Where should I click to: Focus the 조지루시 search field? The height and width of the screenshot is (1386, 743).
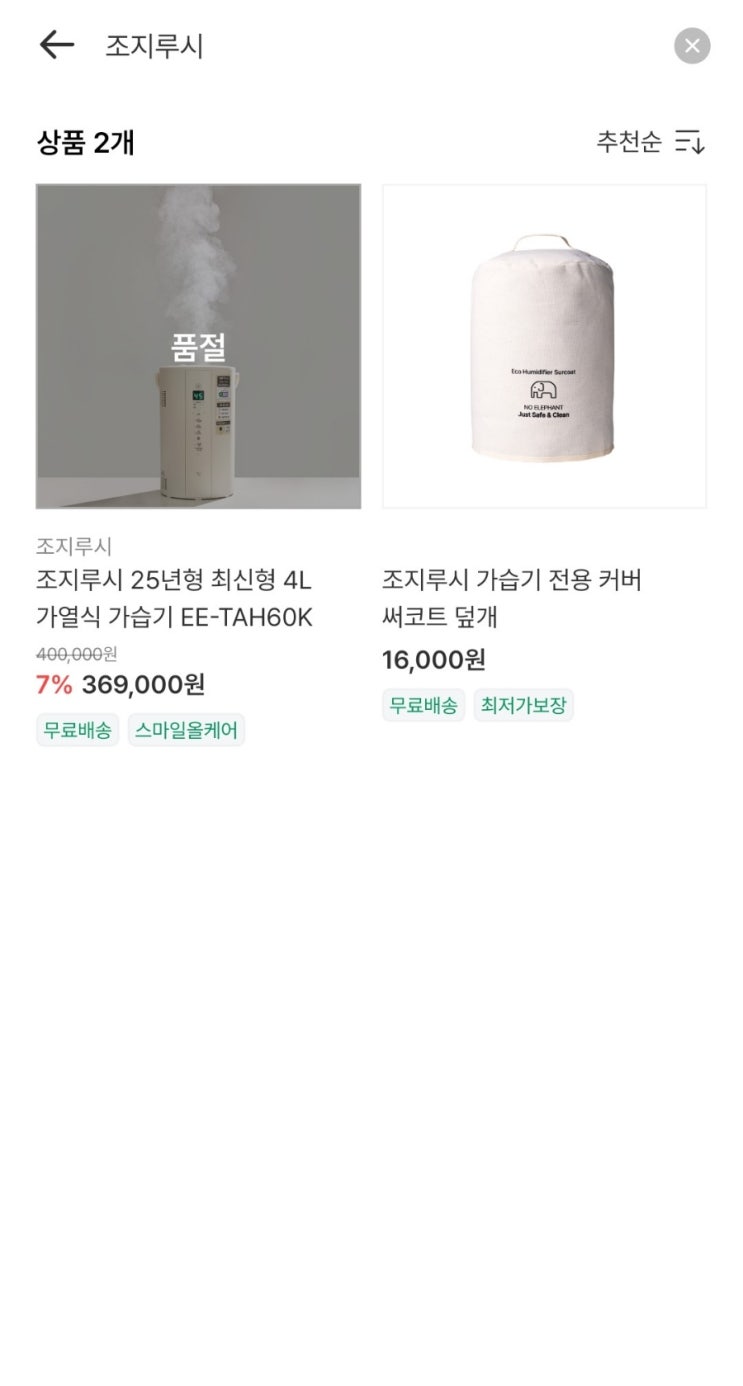[x=380, y=46]
